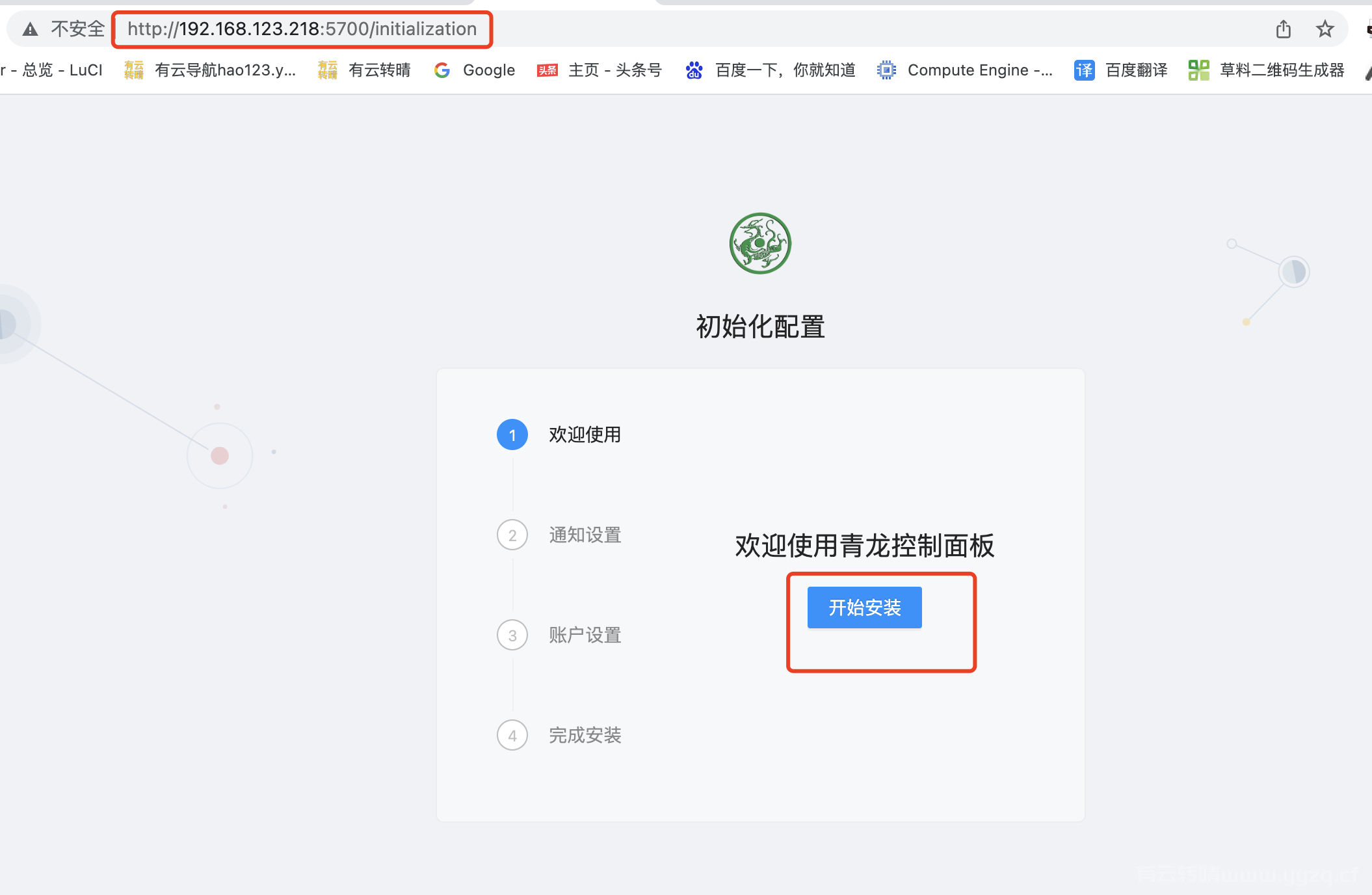Click the 有云转晴 favicon
This screenshot has width=1372, height=895.
327,70
